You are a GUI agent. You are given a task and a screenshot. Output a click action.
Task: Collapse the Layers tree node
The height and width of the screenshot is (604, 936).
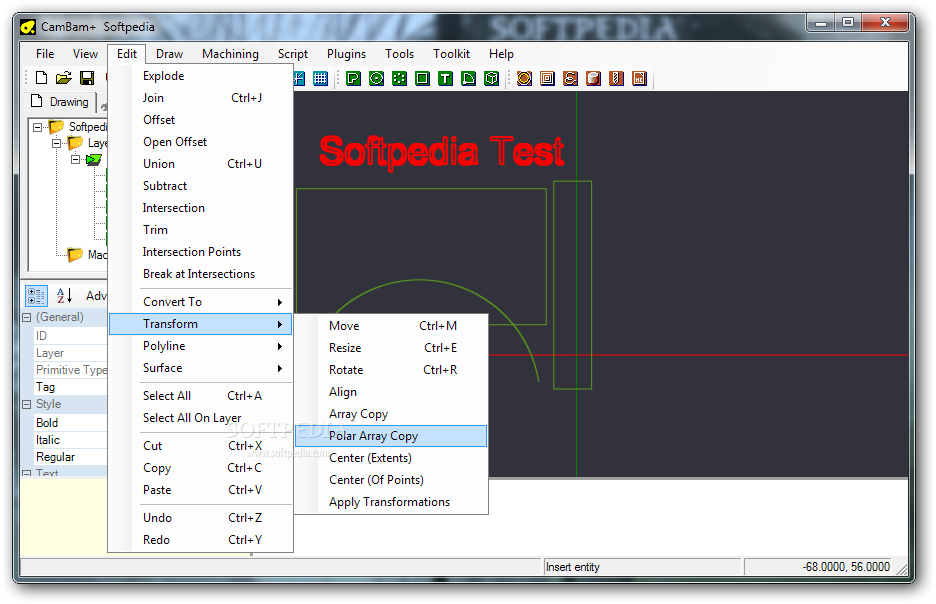(x=57, y=143)
